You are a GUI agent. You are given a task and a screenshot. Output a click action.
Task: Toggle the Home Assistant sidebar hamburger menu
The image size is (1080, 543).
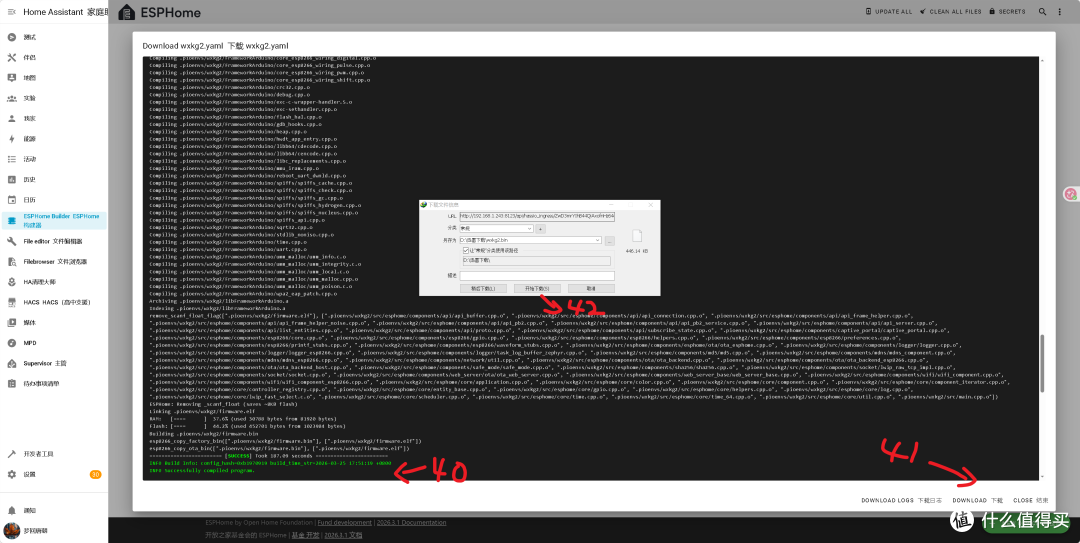click(11, 12)
